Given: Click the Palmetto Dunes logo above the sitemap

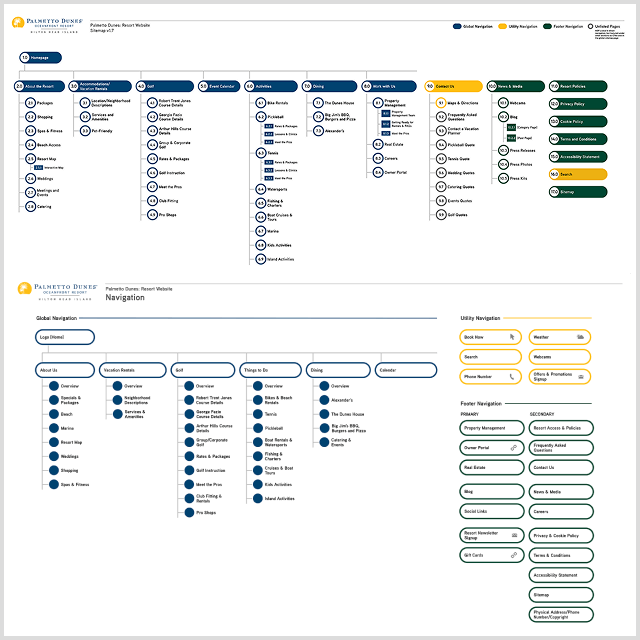Looking at the screenshot, I should click(x=47, y=24).
